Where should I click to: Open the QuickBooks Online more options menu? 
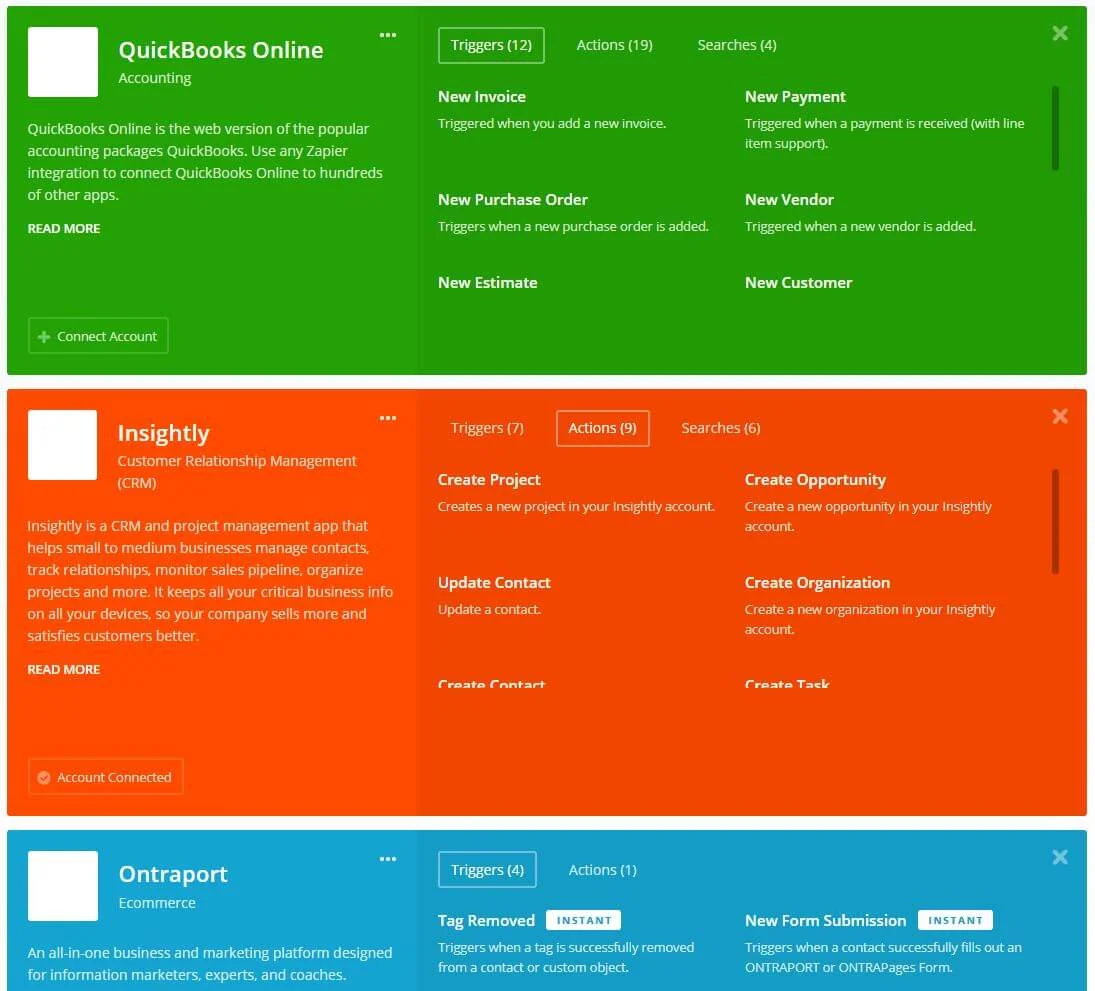point(388,35)
